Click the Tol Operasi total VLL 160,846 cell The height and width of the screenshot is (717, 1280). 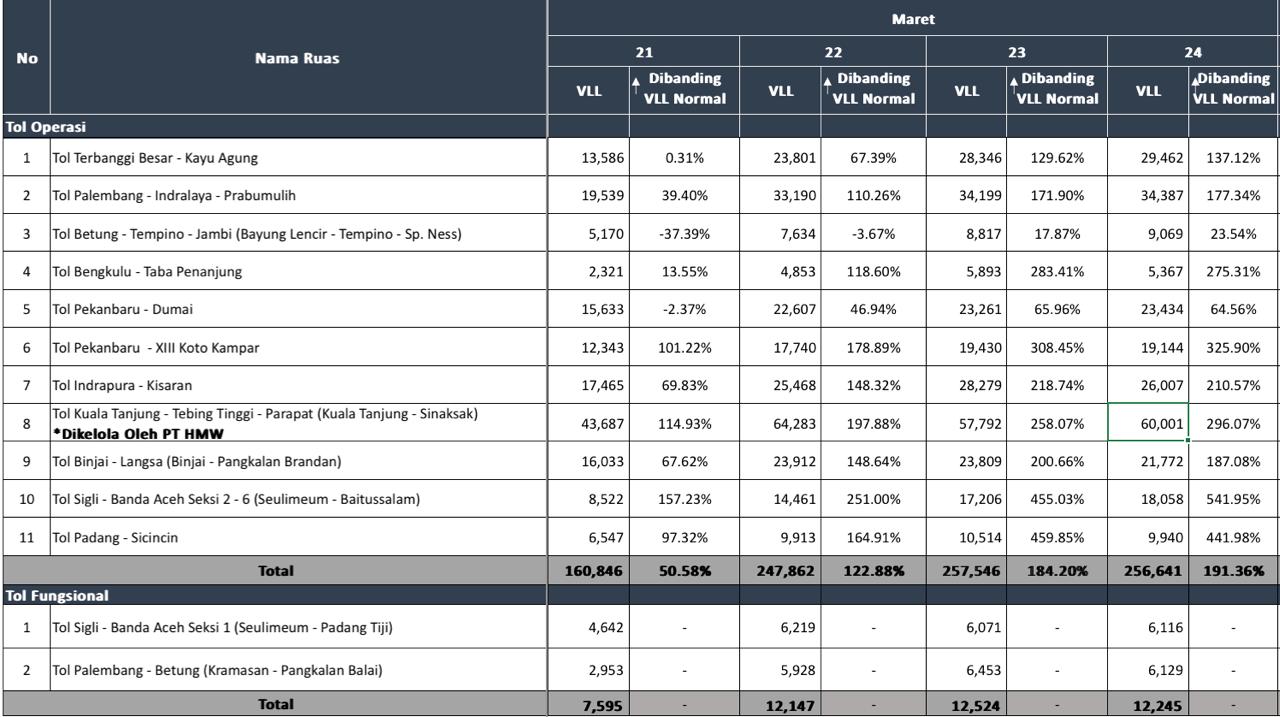589,571
